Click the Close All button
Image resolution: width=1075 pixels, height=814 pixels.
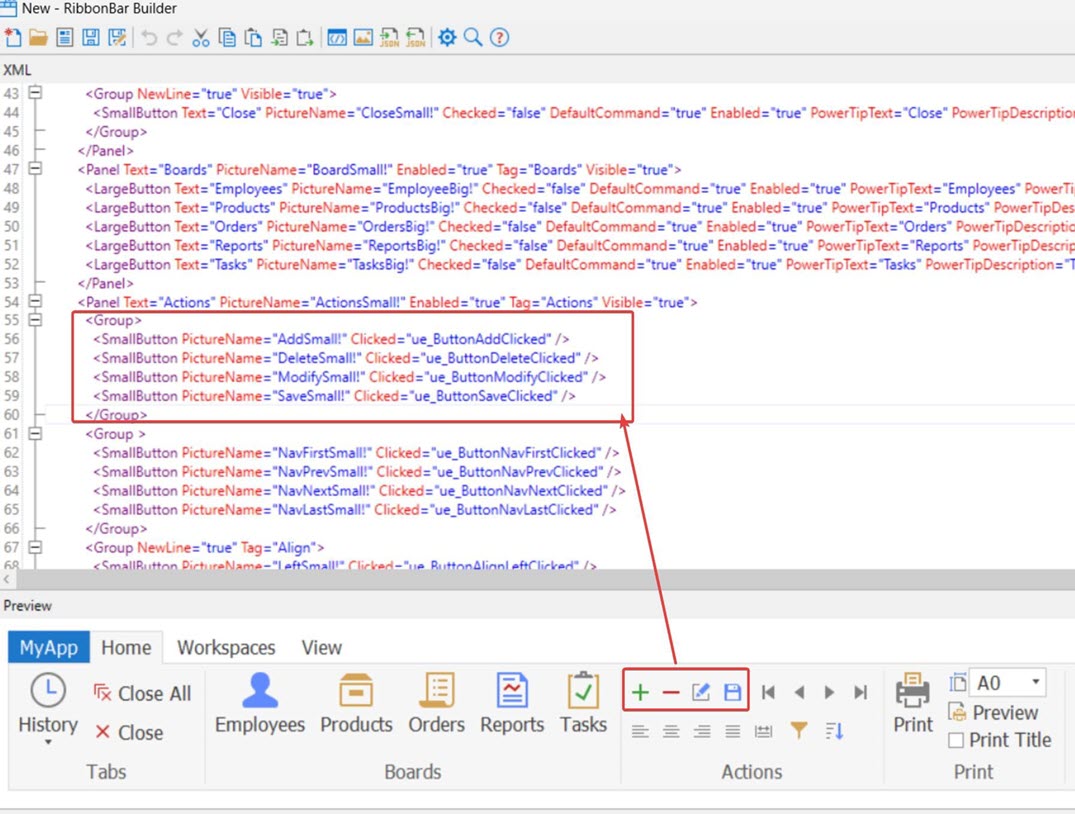pos(142,693)
